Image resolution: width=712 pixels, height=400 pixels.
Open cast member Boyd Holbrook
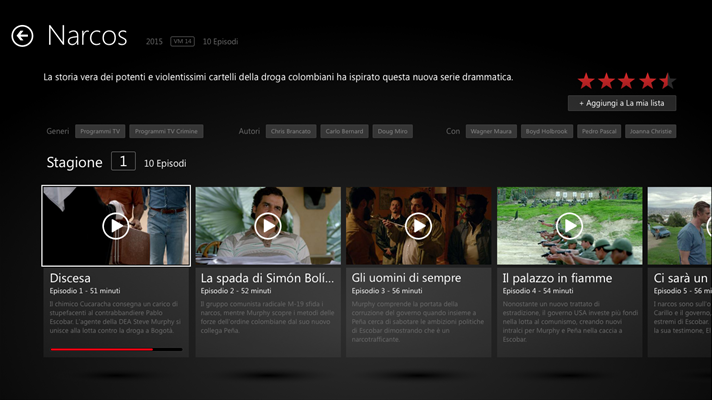tap(547, 131)
